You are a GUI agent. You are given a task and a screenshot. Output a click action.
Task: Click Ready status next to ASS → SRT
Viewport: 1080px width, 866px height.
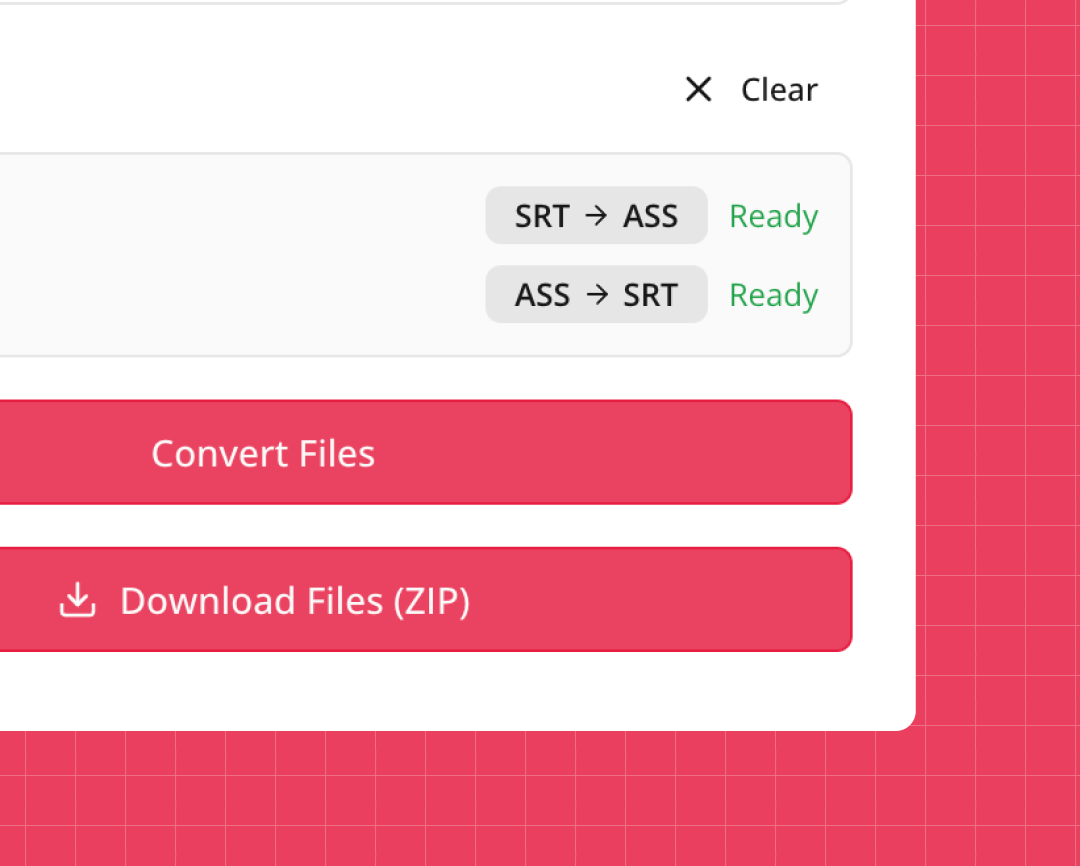tap(773, 295)
